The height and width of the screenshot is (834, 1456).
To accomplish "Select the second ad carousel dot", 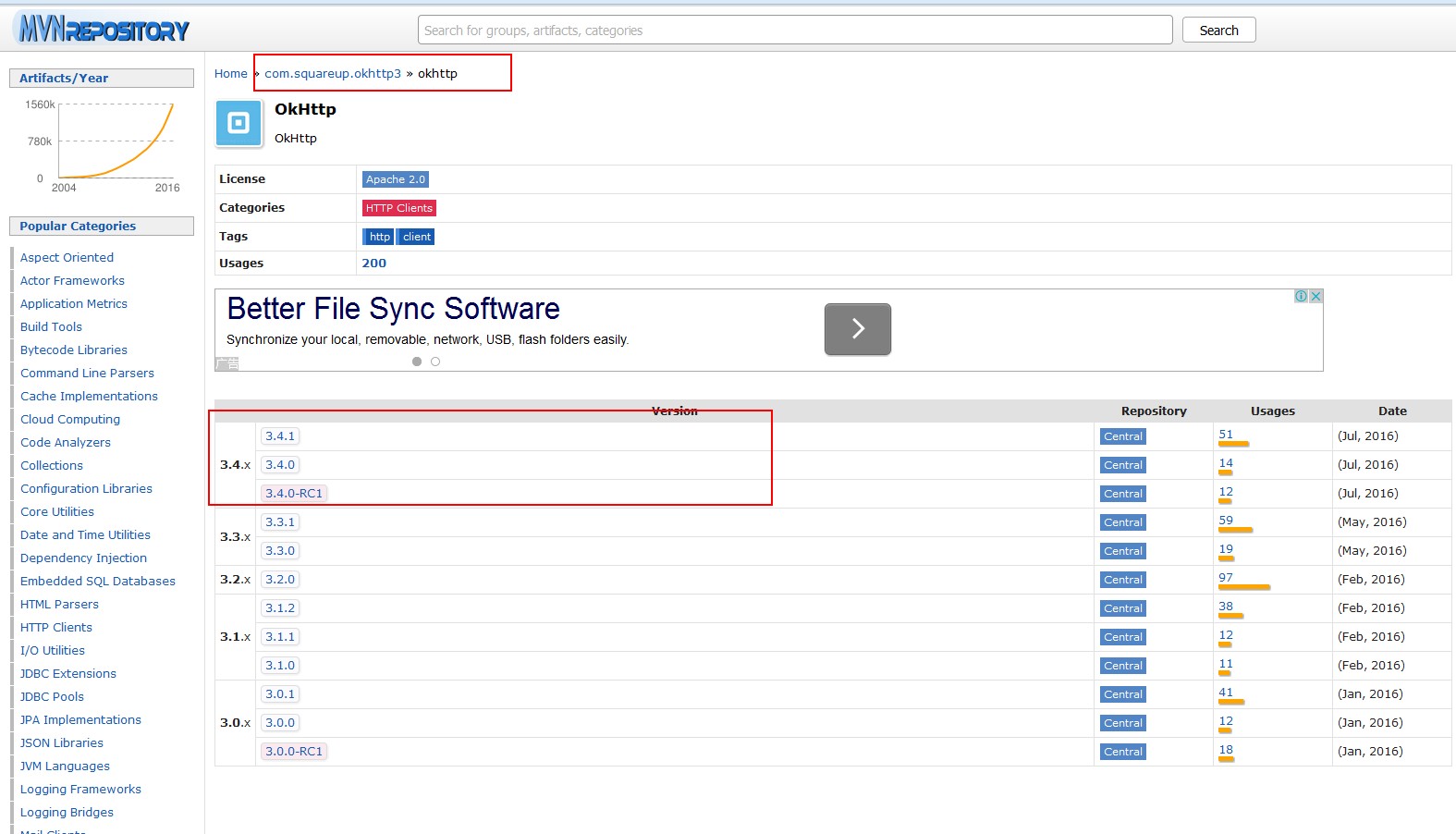I will pyautogui.click(x=435, y=362).
